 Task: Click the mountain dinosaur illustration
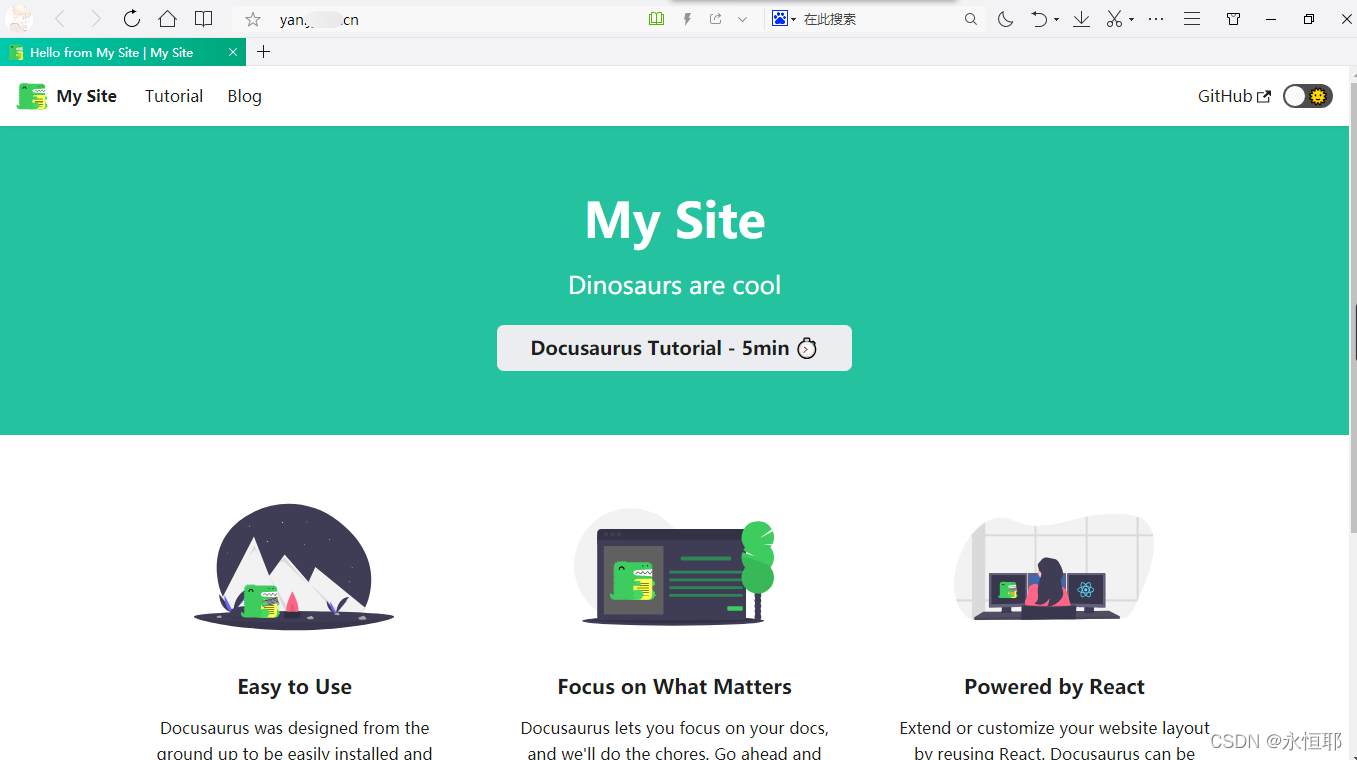click(294, 566)
